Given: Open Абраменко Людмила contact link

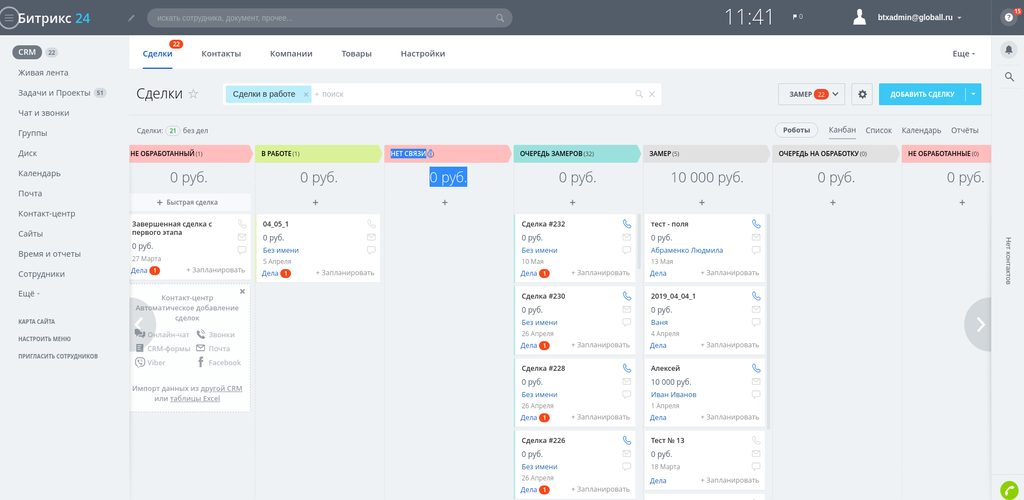Looking at the screenshot, I should [x=687, y=250].
